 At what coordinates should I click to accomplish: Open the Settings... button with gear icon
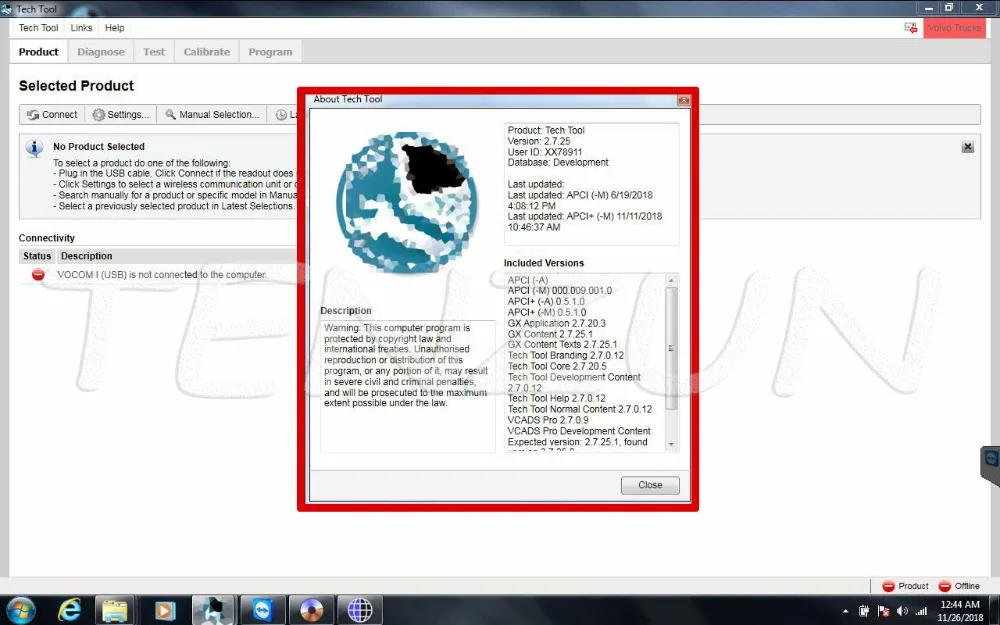121,115
